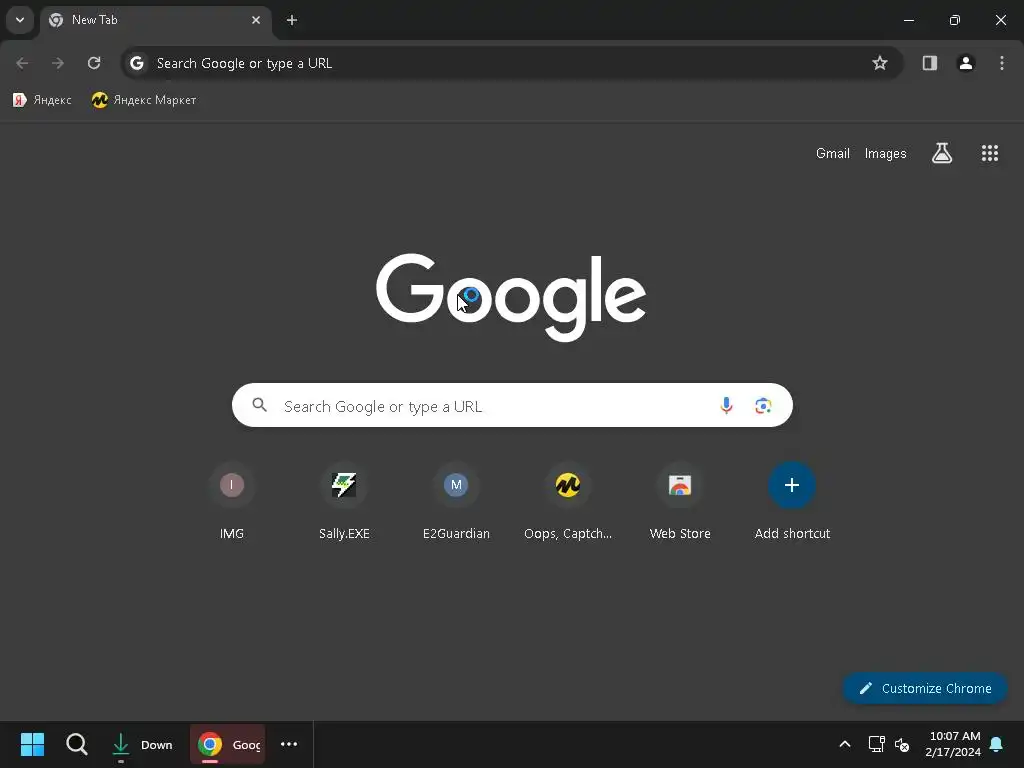Open the Chrome profile menu
Viewport: 1024px width, 768px height.
(966, 63)
